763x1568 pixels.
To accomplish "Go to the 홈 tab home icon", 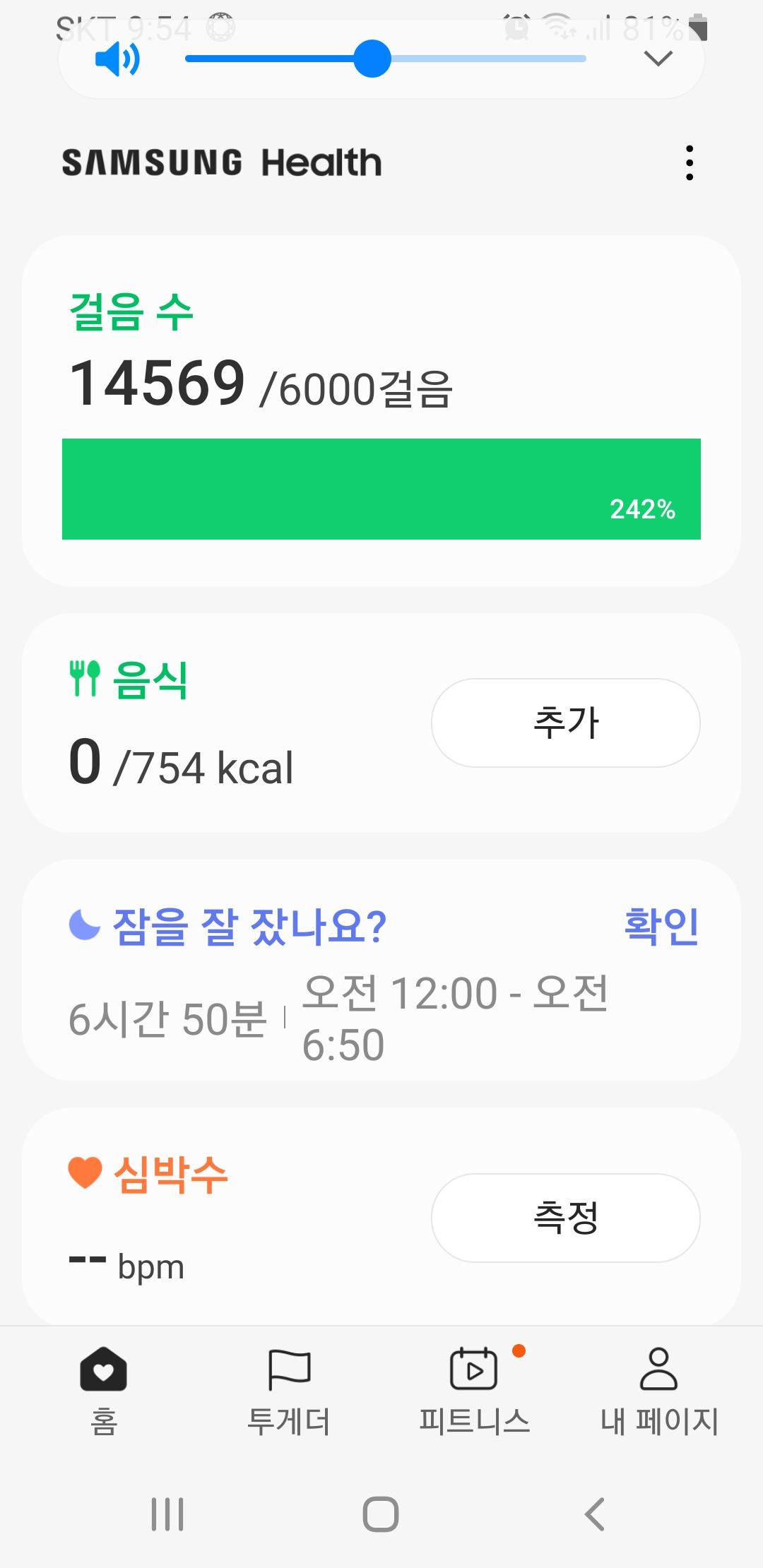I will click(x=104, y=1370).
